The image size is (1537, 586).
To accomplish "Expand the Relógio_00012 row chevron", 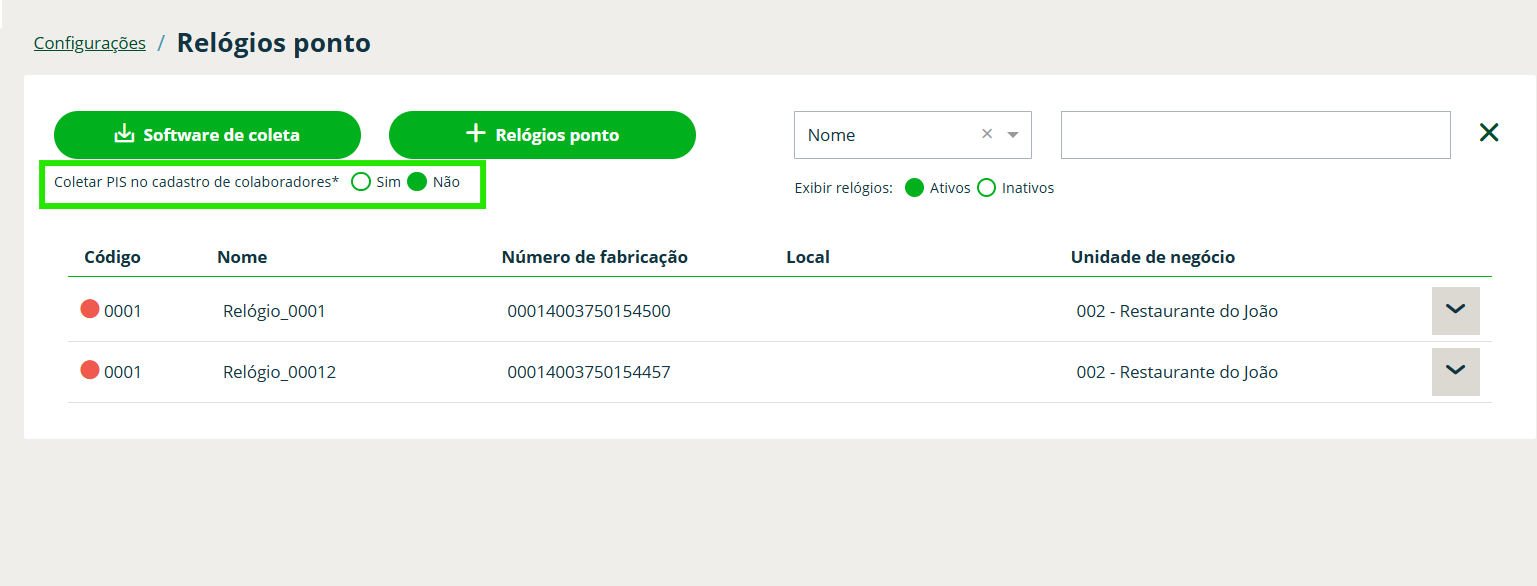I will pyautogui.click(x=1455, y=371).
